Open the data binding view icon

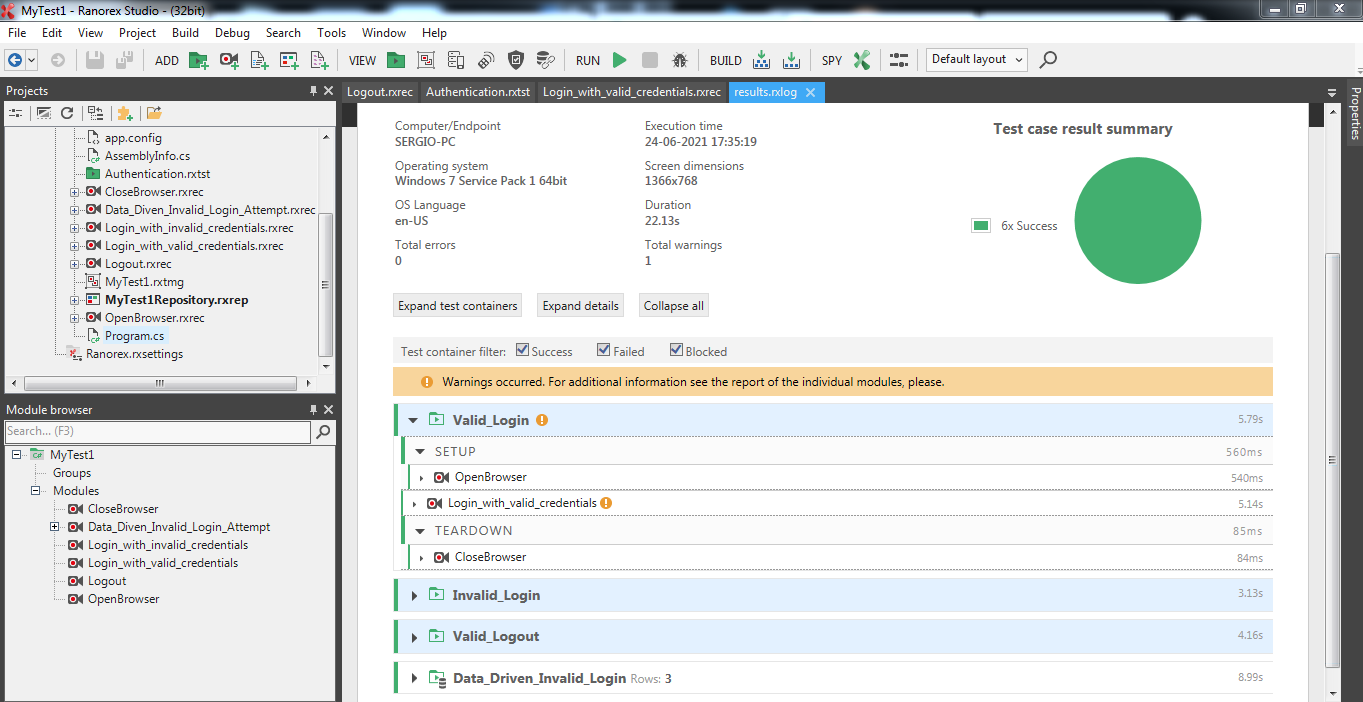point(545,60)
